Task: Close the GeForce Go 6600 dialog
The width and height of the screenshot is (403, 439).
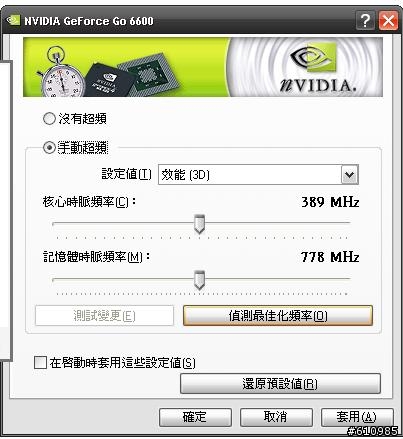Action: pos(388,21)
